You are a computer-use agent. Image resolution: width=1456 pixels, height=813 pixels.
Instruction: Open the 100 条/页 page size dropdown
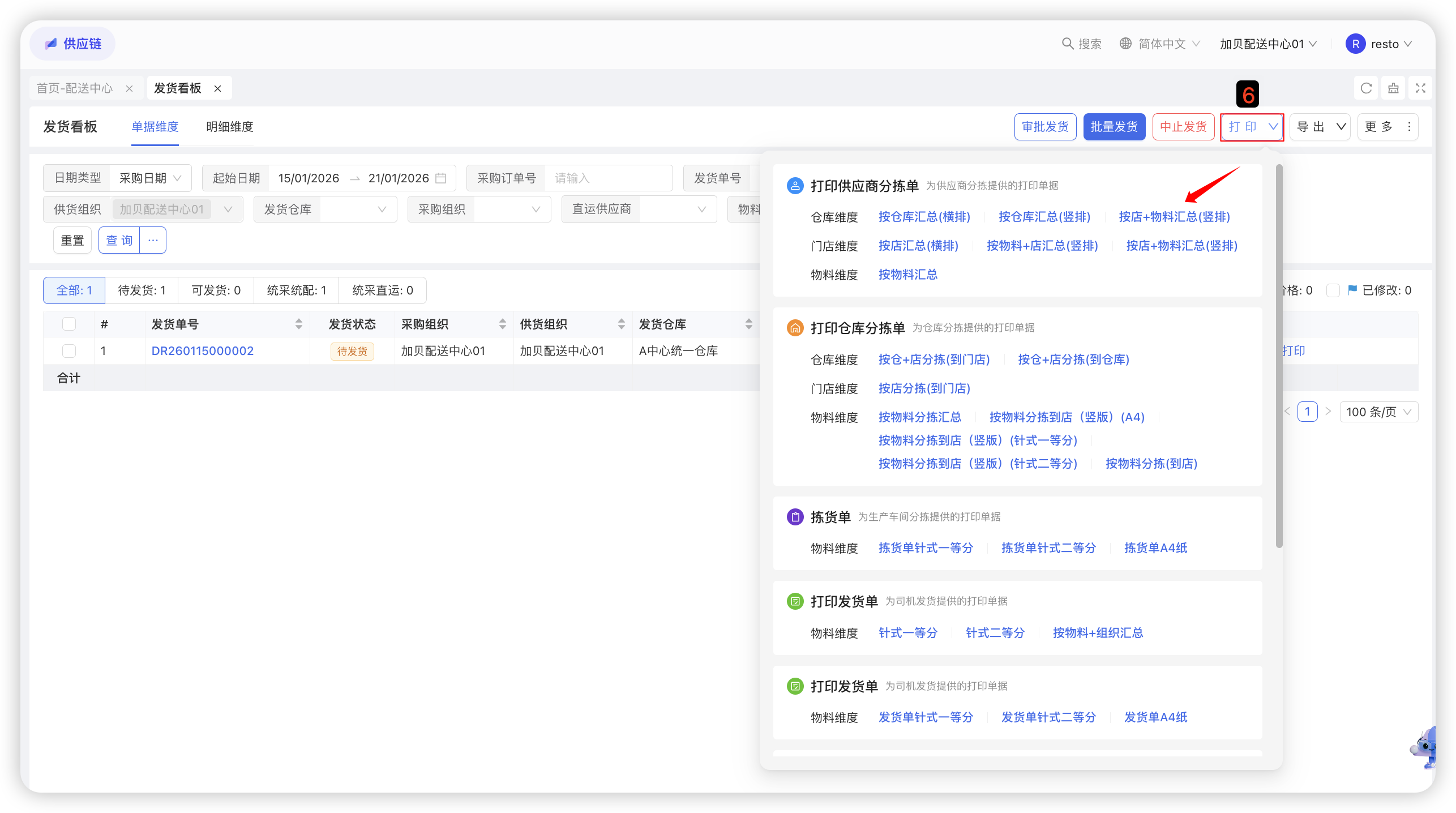(x=1378, y=412)
